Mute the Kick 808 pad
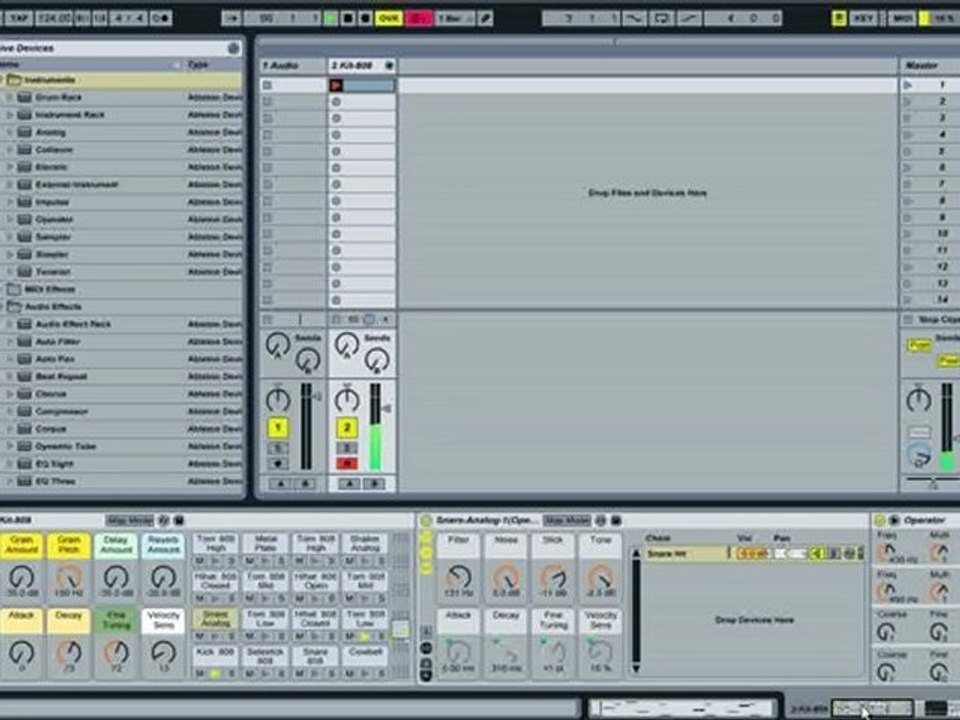 click(200, 673)
